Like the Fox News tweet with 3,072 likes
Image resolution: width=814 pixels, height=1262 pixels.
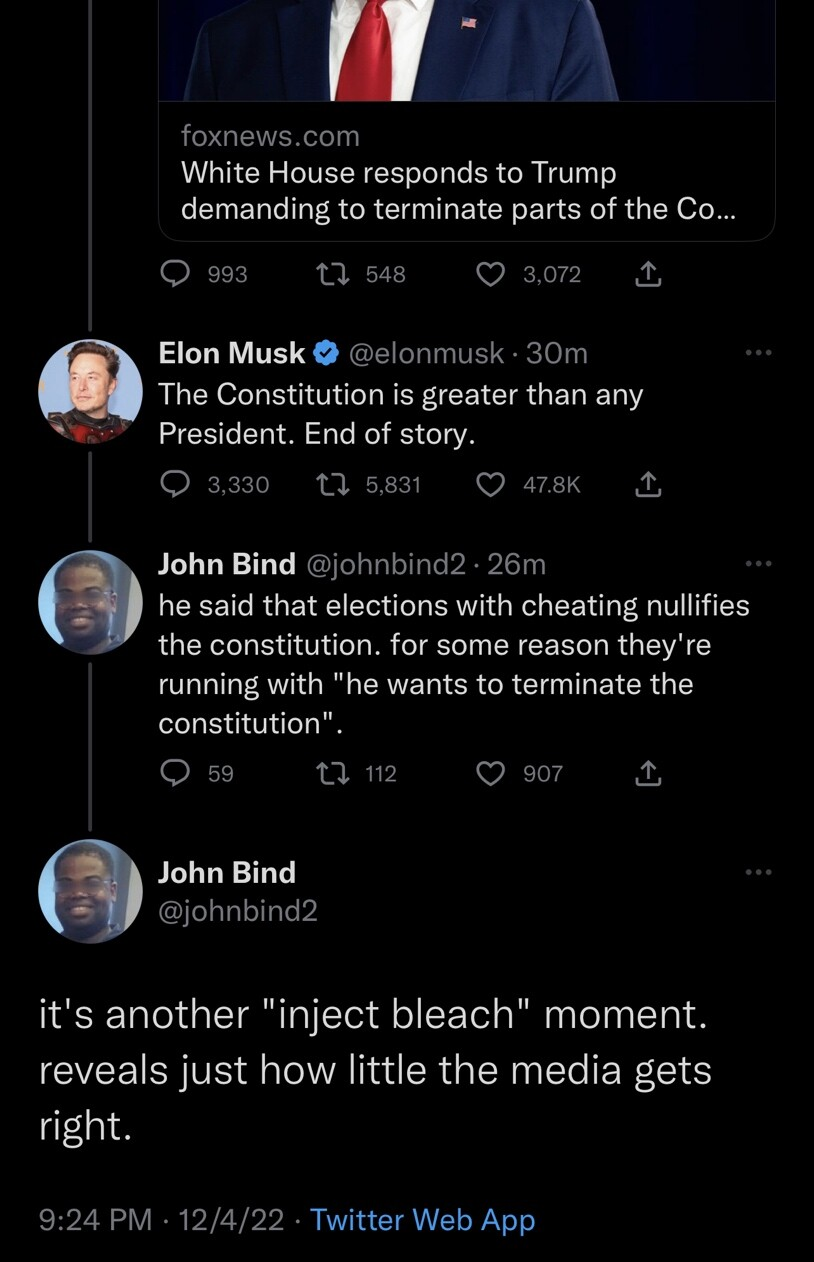pyautogui.click(x=490, y=274)
